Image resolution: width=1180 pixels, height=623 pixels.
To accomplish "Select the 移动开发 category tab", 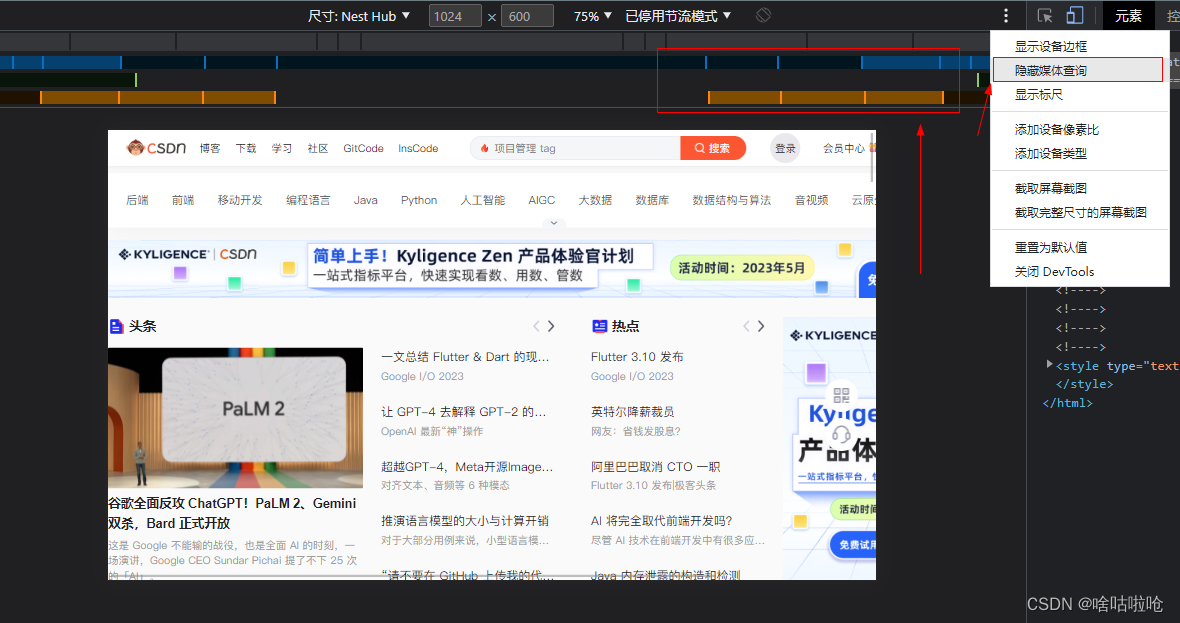I will click(x=240, y=200).
